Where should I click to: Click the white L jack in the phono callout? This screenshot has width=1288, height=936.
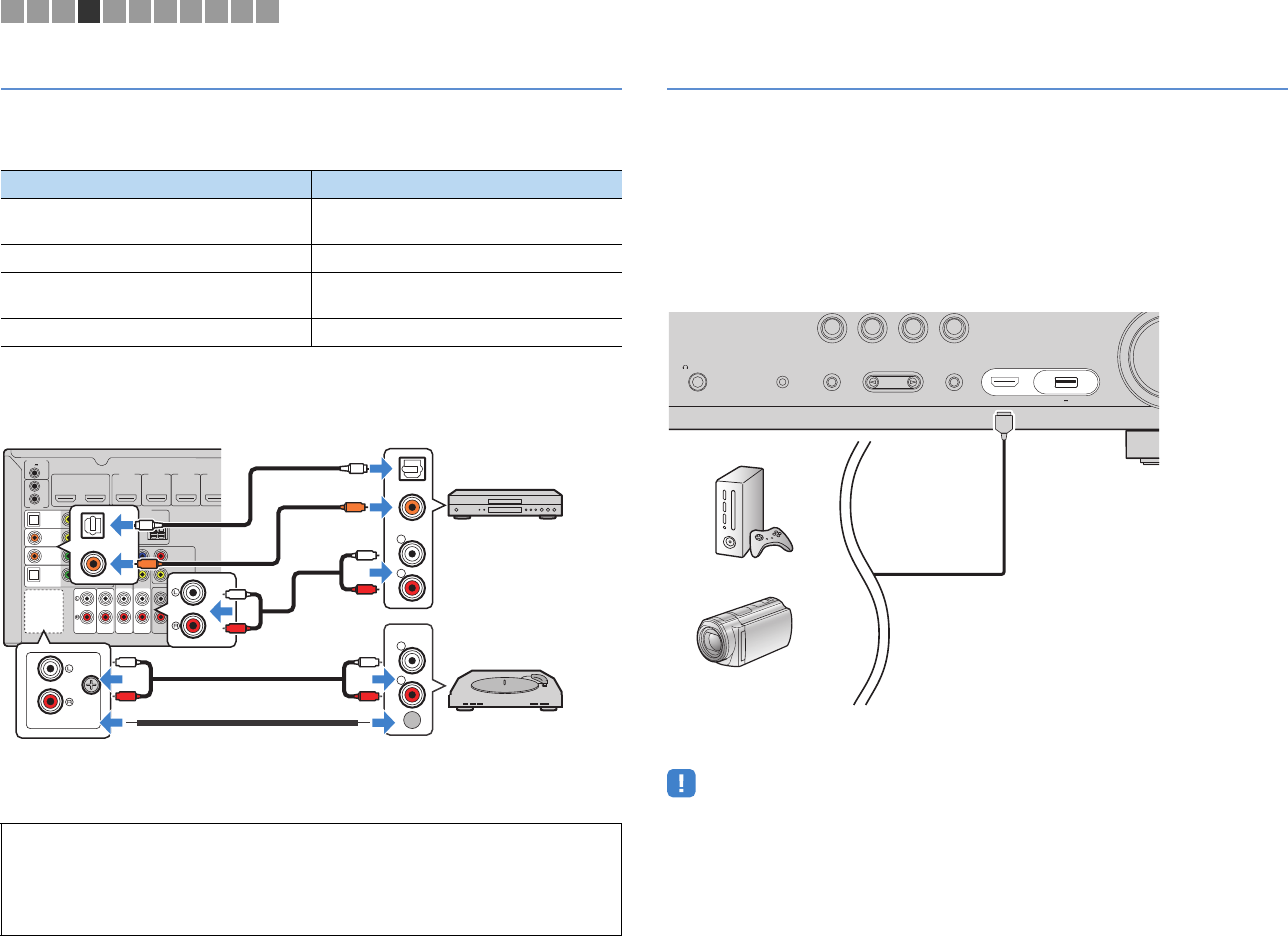(x=46, y=669)
